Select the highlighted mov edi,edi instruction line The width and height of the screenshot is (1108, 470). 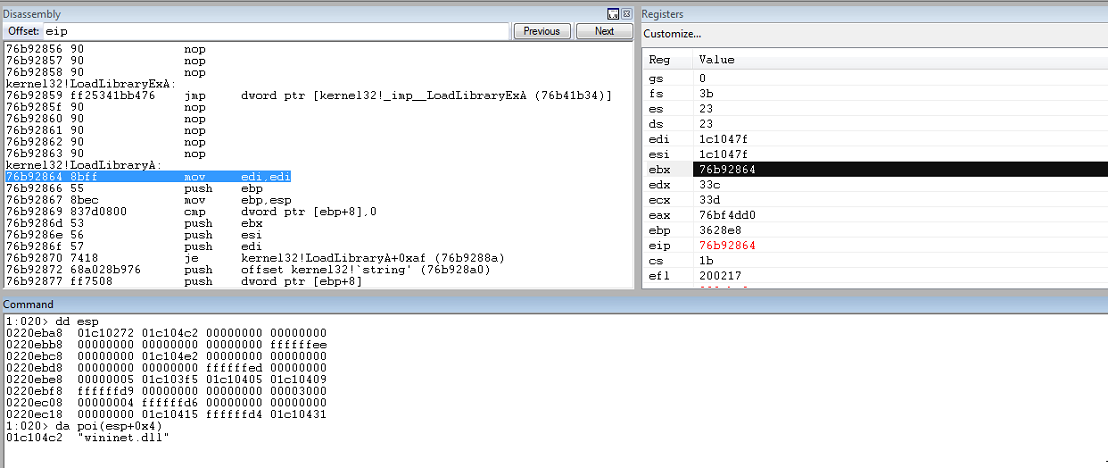pyautogui.click(x=148, y=177)
